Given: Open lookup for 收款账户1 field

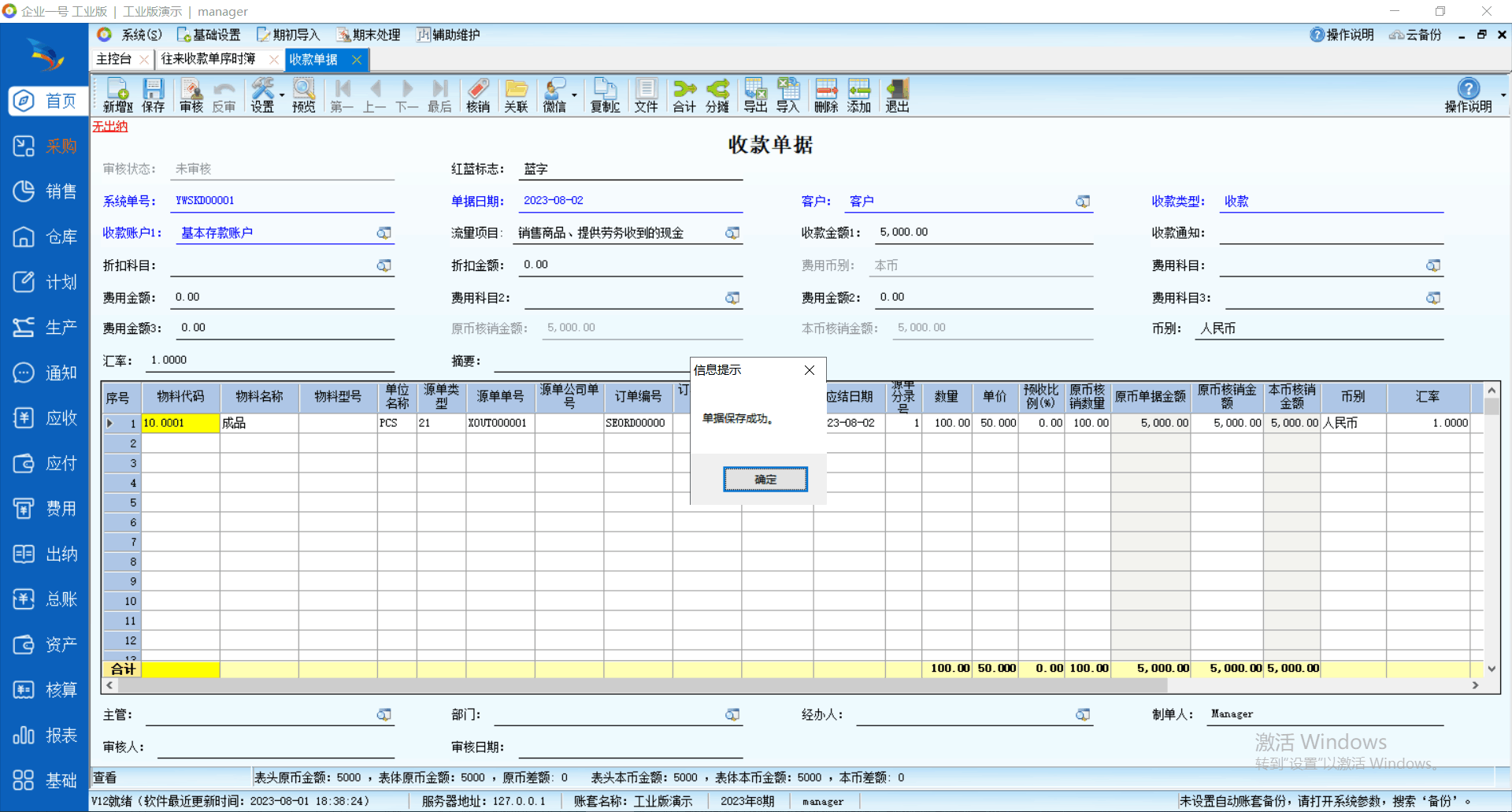Looking at the screenshot, I should tap(384, 233).
